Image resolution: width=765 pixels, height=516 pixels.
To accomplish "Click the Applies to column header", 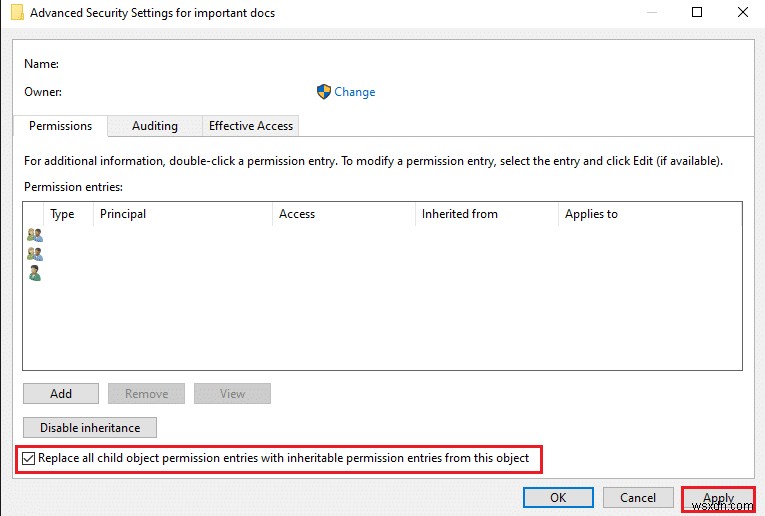I will click(591, 214).
